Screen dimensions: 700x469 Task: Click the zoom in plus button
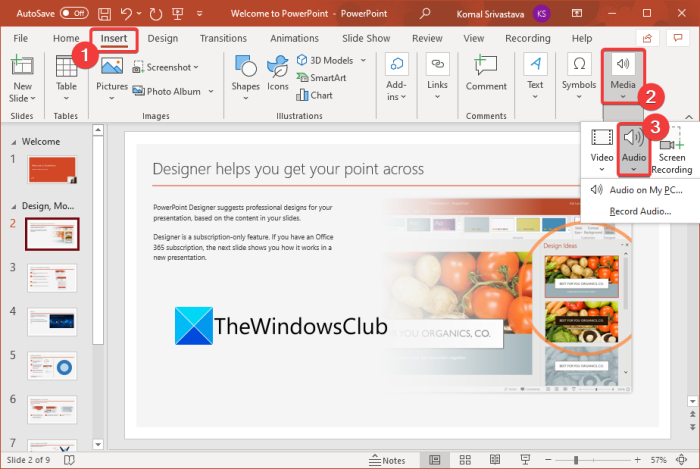click(x=638, y=460)
